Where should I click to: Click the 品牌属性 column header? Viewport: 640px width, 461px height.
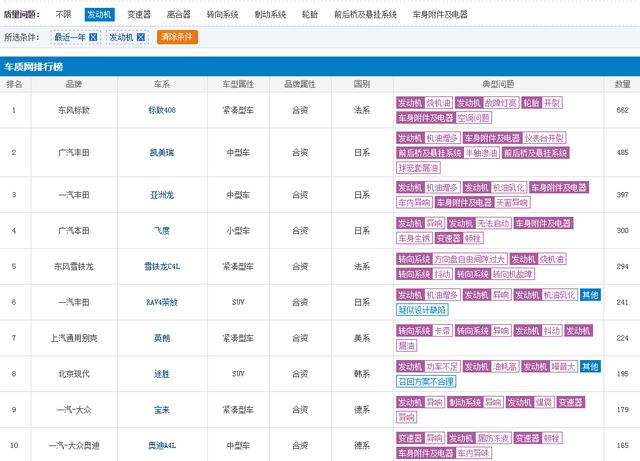pyautogui.click(x=300, y=85)
